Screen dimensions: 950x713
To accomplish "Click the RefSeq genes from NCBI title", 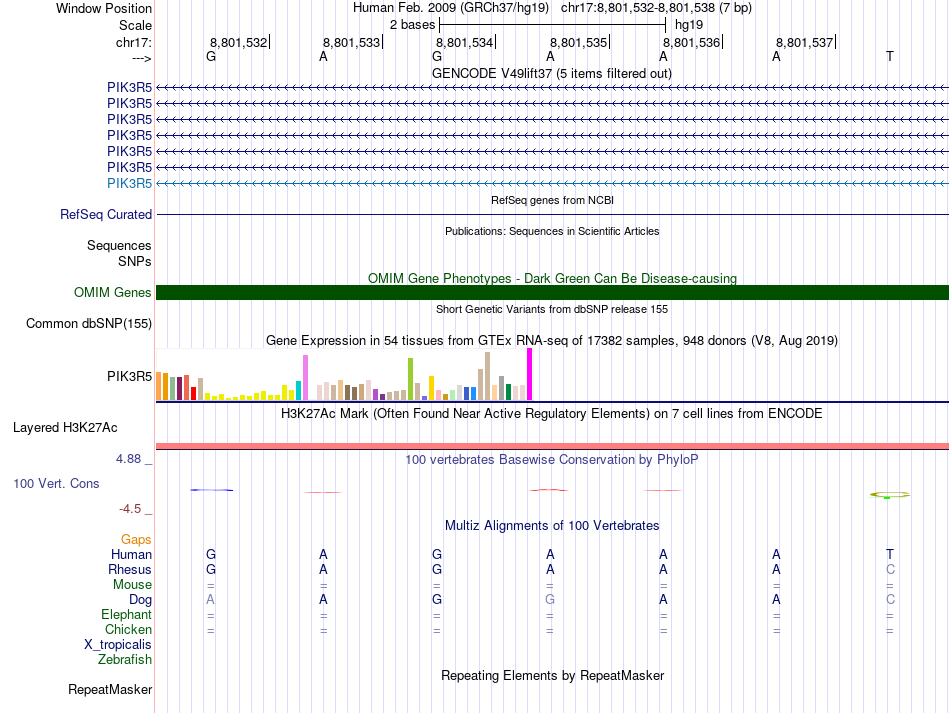I will click(552, 200).
